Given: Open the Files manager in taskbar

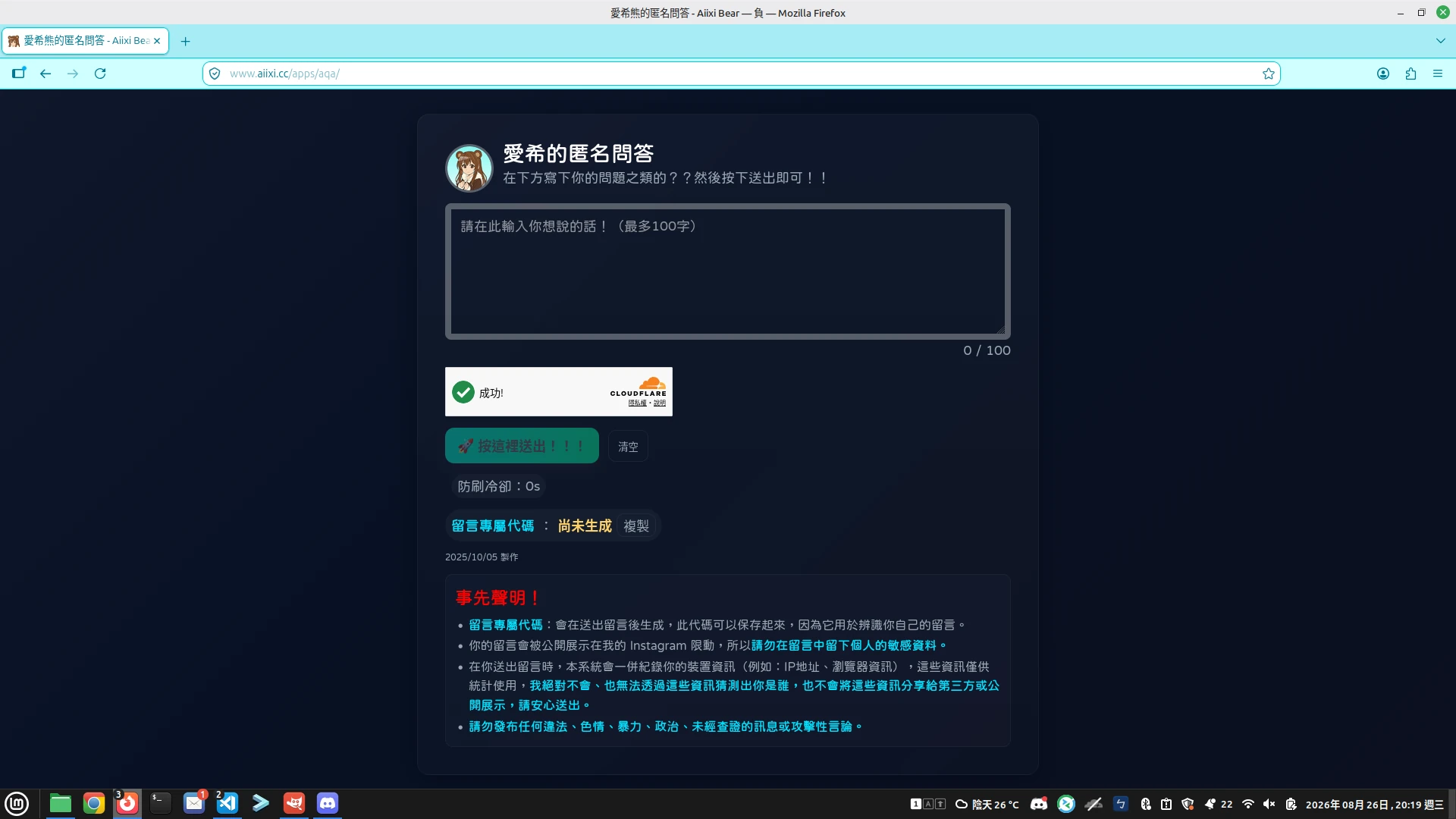Looking at the screenshot, I should point(61,803).
